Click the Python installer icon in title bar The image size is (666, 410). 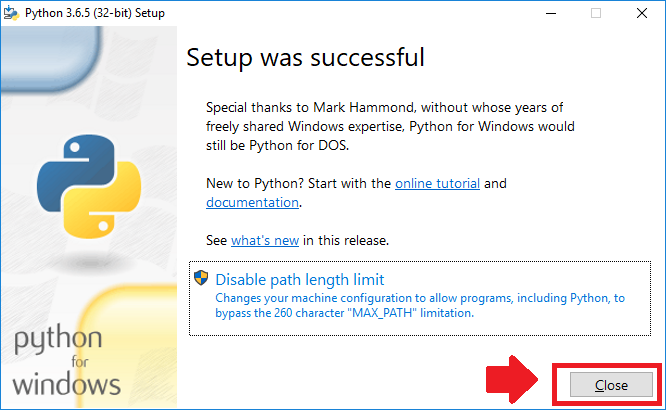point(11,13)
